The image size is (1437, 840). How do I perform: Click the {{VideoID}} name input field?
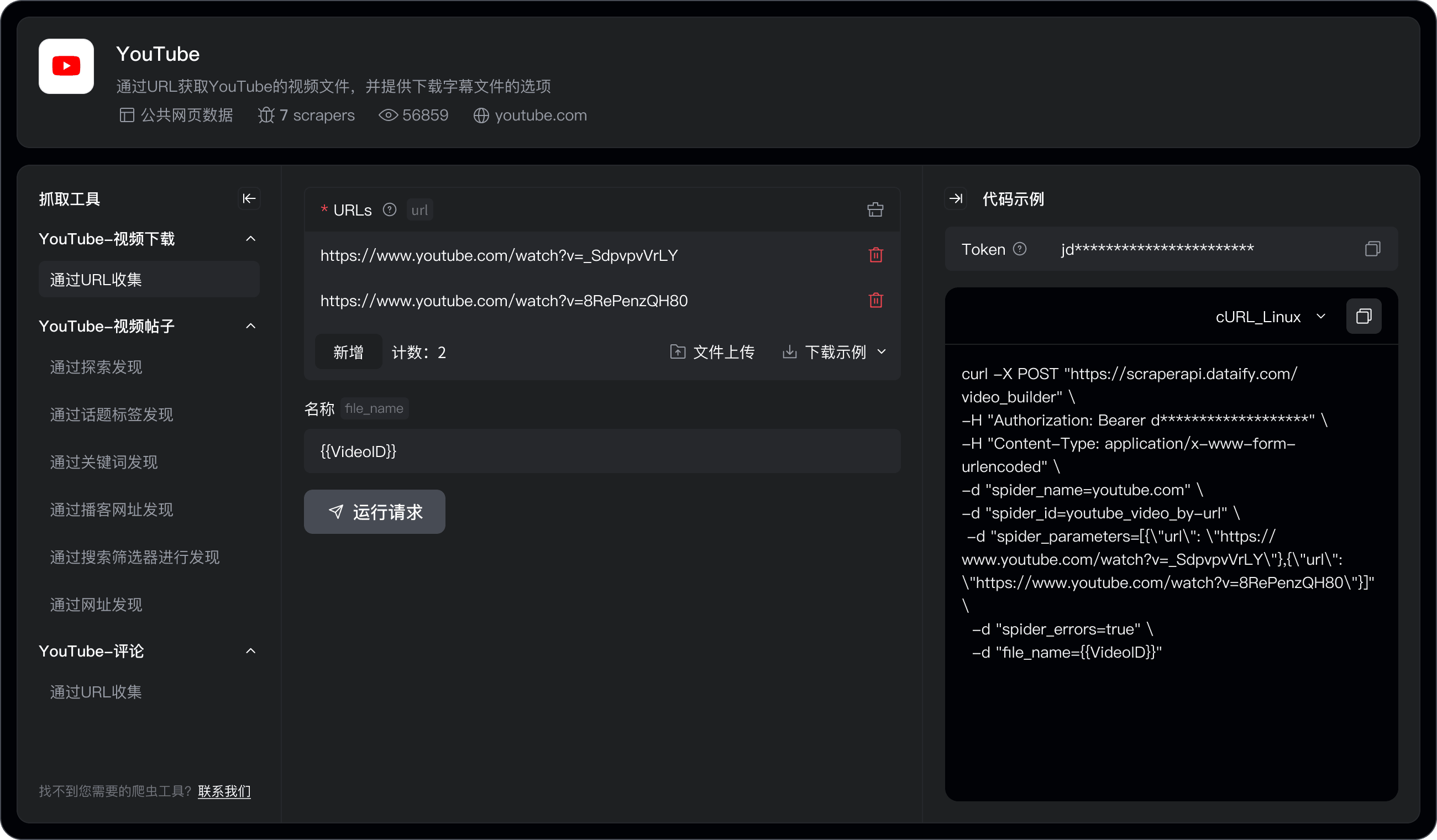pyautogui.click(x=602, y=451)
